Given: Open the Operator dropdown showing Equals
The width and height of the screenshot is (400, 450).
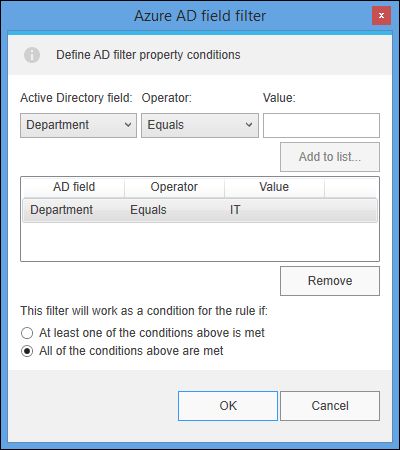Looking at the screenshot, I should (200, 125).
